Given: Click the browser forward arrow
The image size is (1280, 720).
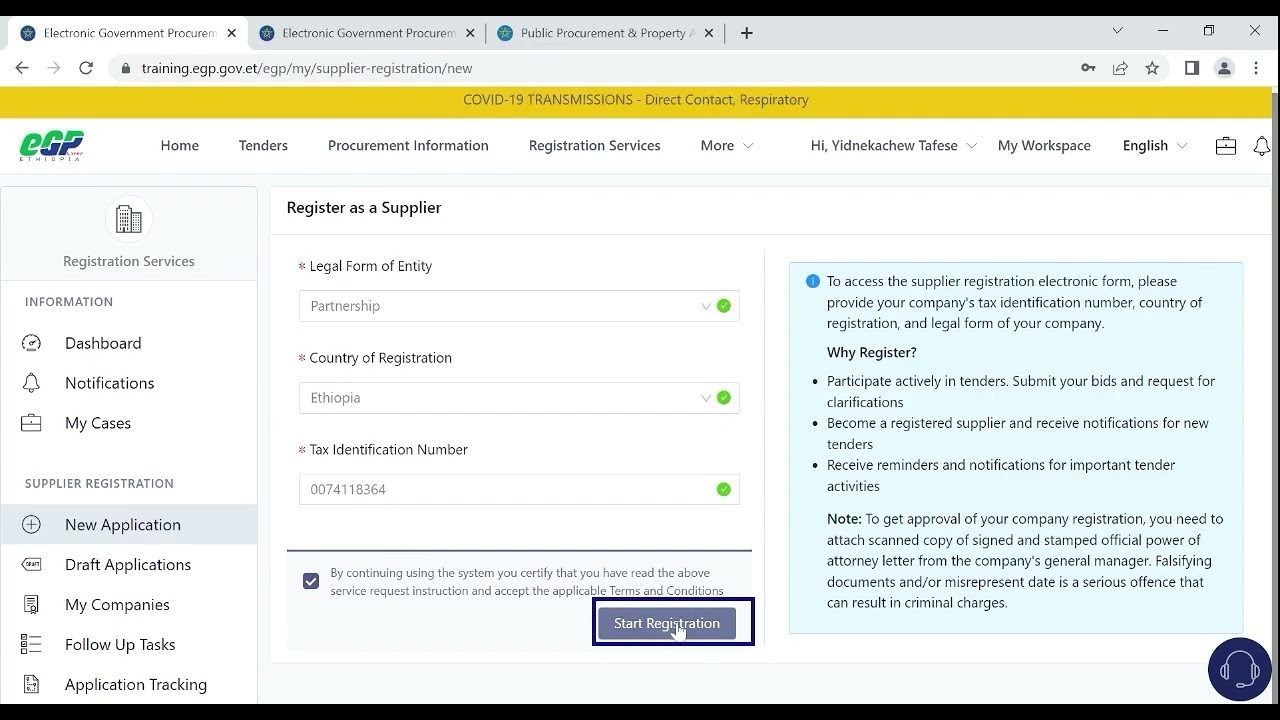Looking at the screenshot, I should pyautogui.click(x=54, y=68).
